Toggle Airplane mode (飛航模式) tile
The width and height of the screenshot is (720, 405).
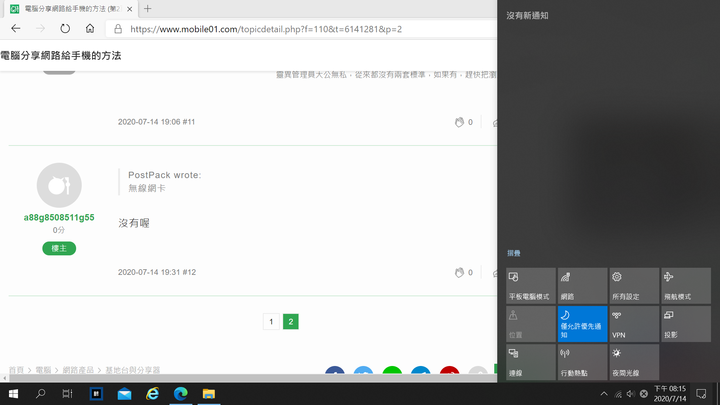click(686, 286)
